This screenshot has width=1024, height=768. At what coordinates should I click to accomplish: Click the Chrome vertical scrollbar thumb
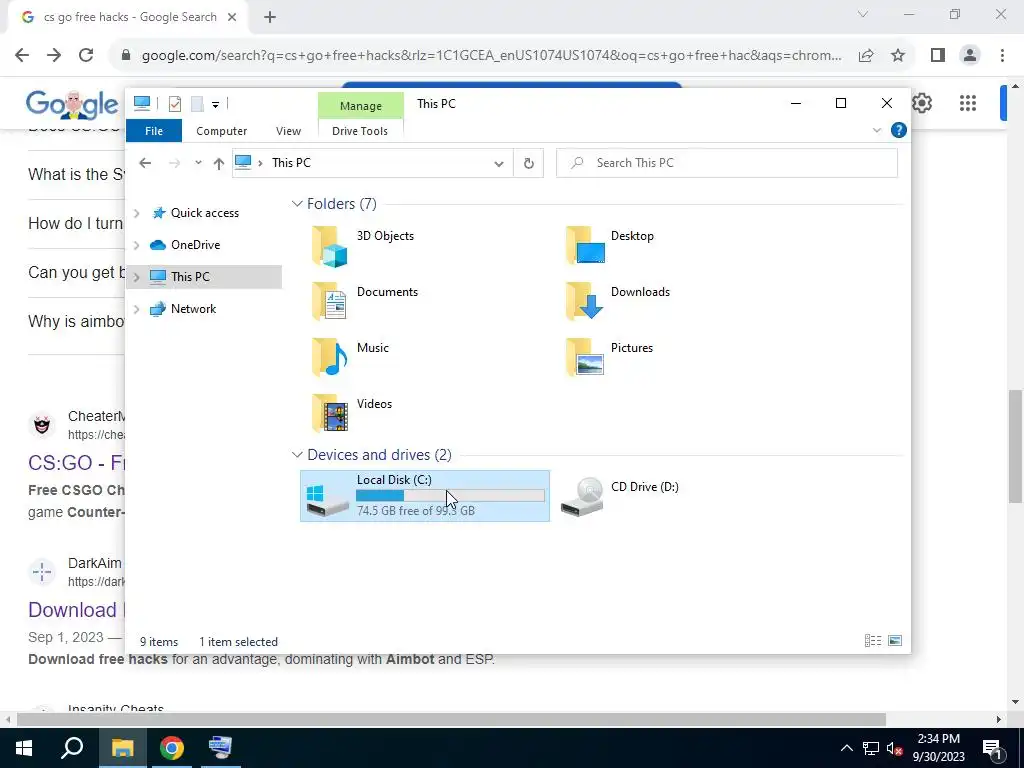click(x=1015, y=446)
